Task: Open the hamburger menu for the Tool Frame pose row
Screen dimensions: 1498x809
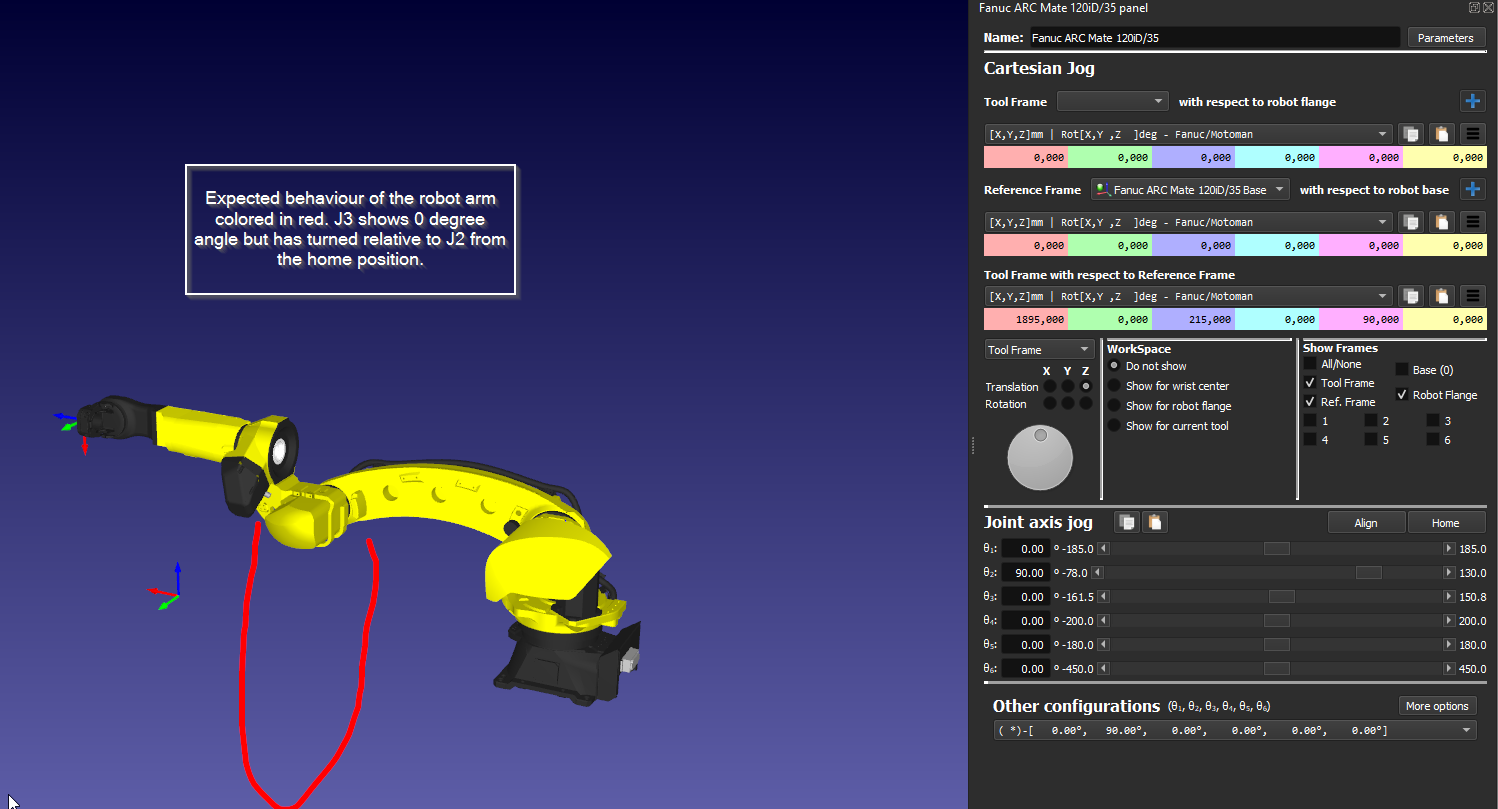Action: (1472, 134)
